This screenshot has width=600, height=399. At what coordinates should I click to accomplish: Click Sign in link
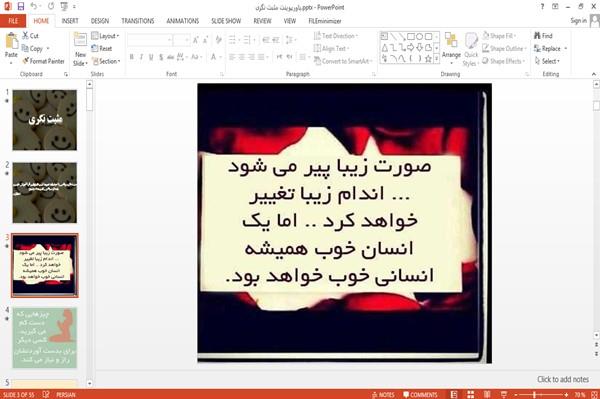(578, 21)
